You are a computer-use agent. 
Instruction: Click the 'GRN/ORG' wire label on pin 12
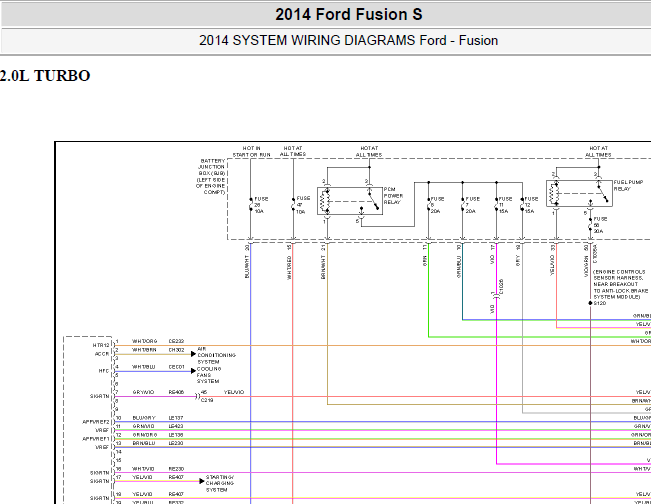click(144, 435)
